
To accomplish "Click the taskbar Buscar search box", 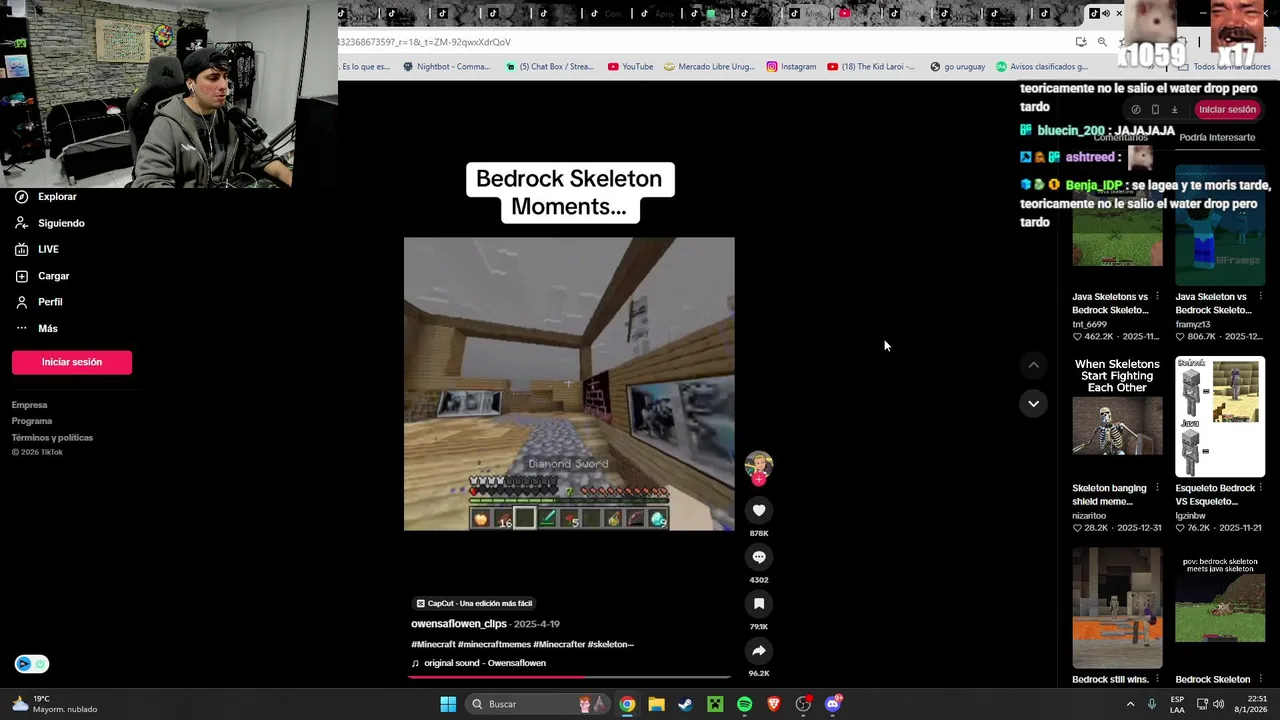I will pos(536,704).
